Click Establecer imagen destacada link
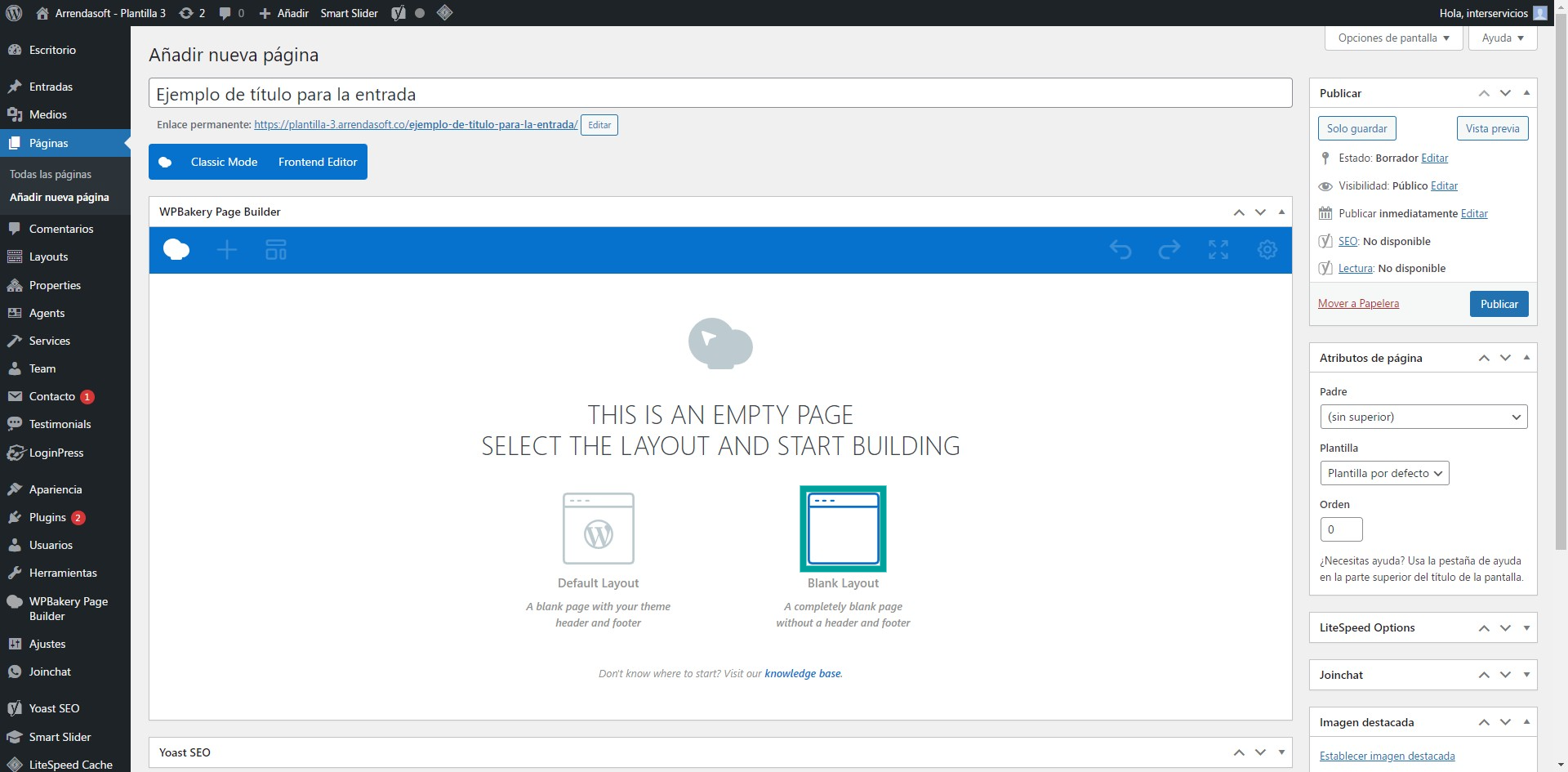The height and width of the screenshot is (772, 1568). (x=1387, y=756)
